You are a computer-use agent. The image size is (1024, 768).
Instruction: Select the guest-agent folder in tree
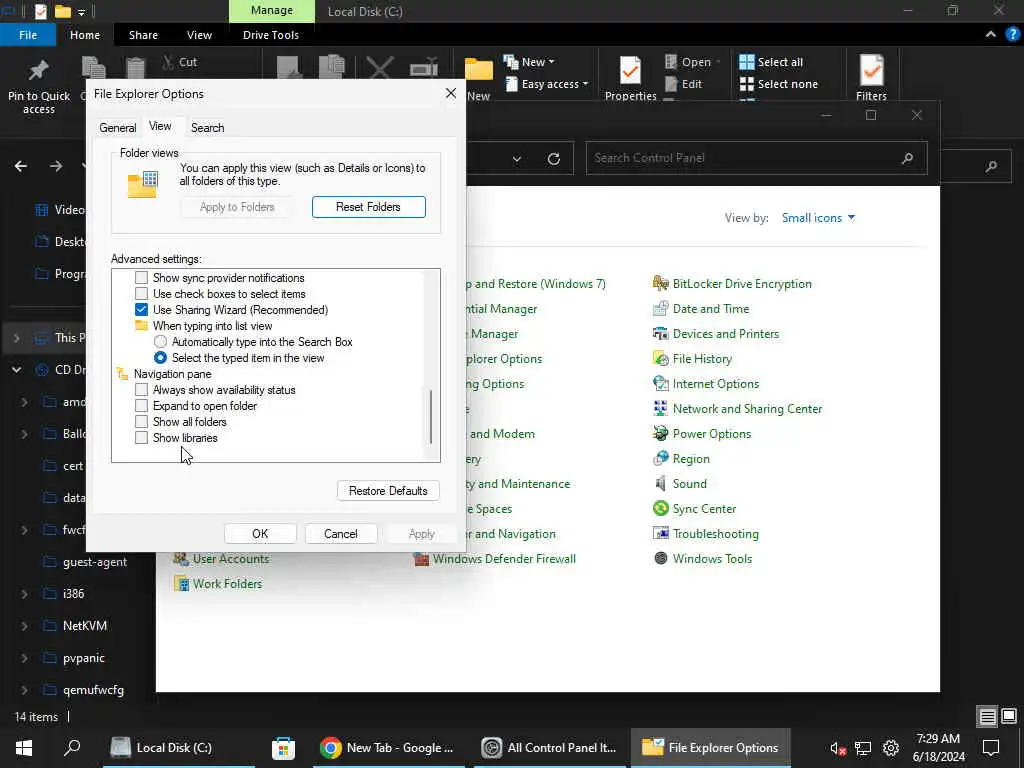pyautogui.click(x=95, y=562)
